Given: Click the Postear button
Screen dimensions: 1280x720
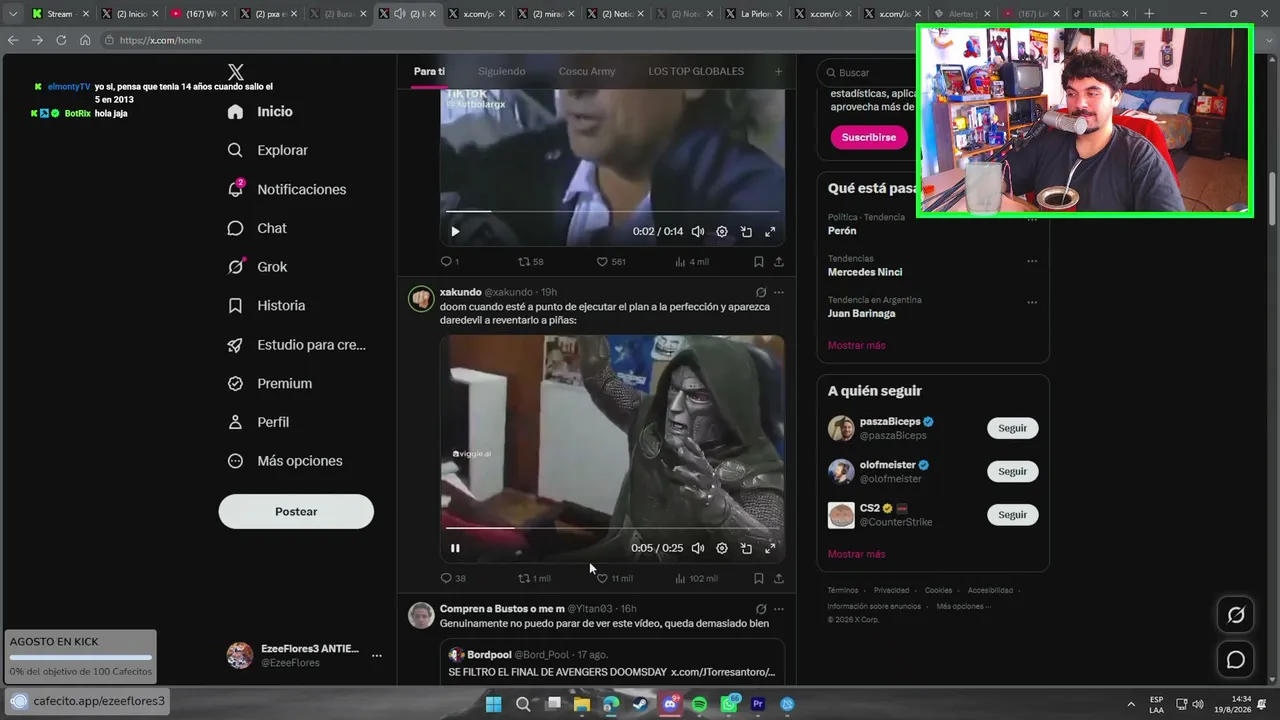Looking at the screenshot, I should [296, 511].
